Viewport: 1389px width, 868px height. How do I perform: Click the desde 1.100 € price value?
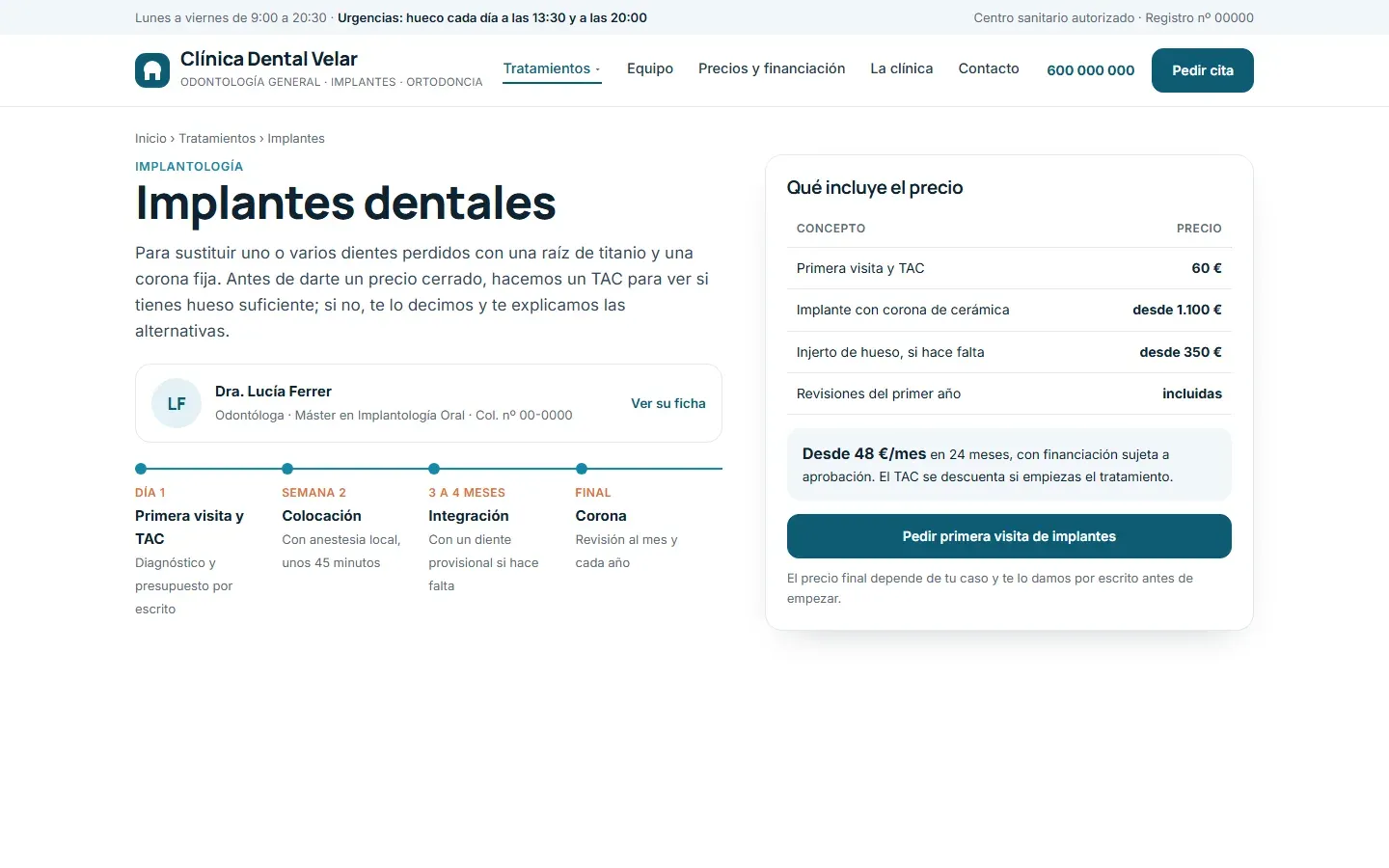[1177, 310]
